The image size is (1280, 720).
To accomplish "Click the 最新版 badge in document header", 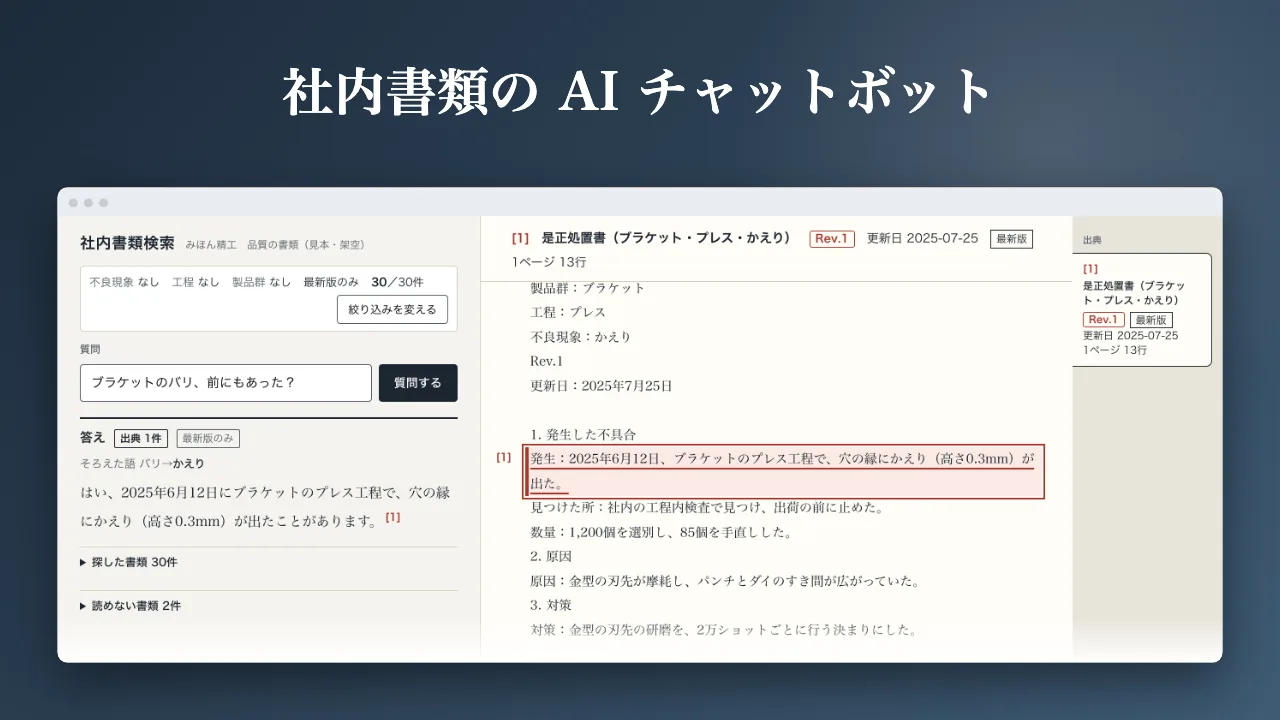I will 1011,239.
